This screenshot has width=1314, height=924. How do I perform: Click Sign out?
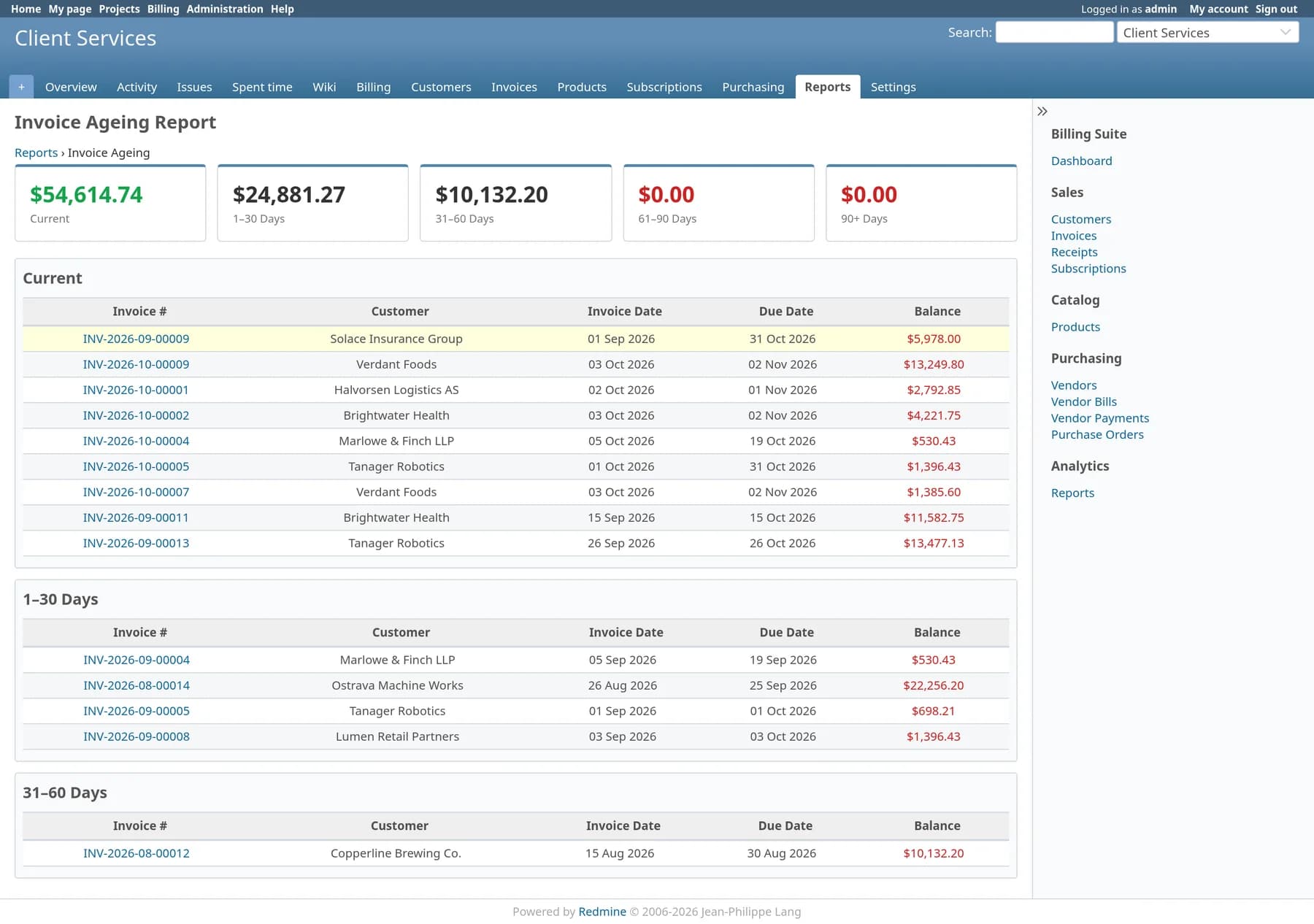point(1276,9)
